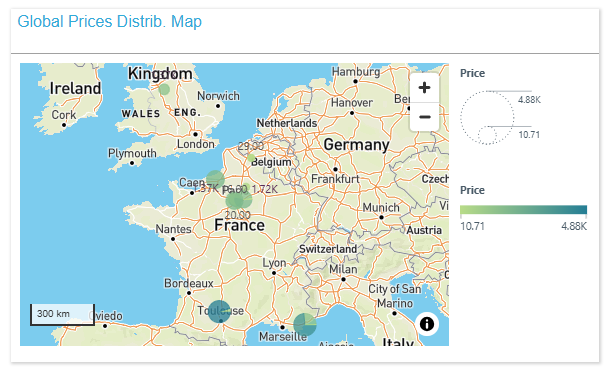
Task: Click the bubble north of Caen
Action: (215, 179)
